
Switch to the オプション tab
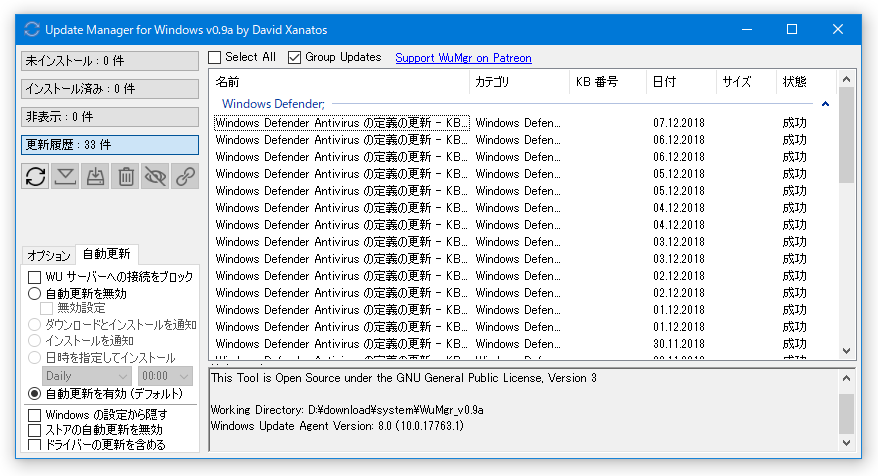pos(49,255)
